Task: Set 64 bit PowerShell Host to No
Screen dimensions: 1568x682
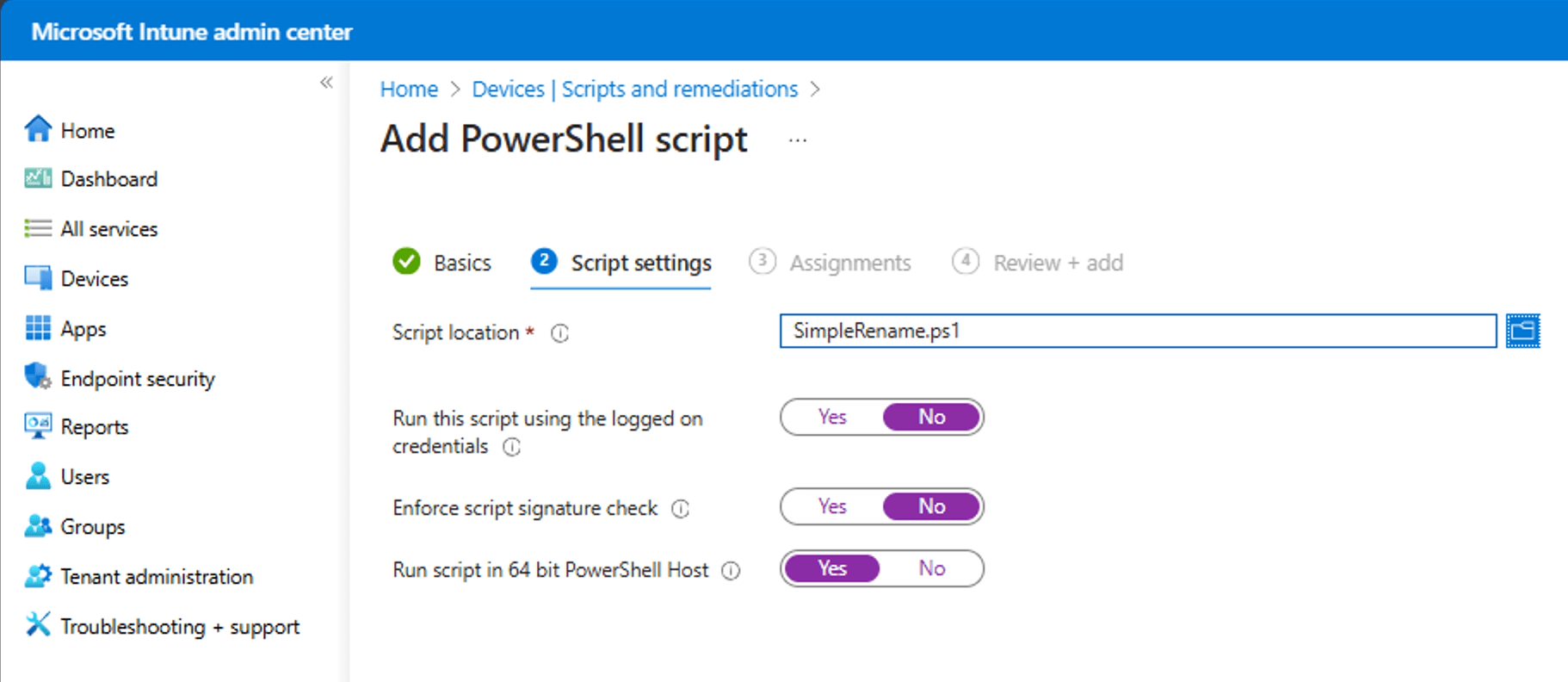Action: coord(931,568)
